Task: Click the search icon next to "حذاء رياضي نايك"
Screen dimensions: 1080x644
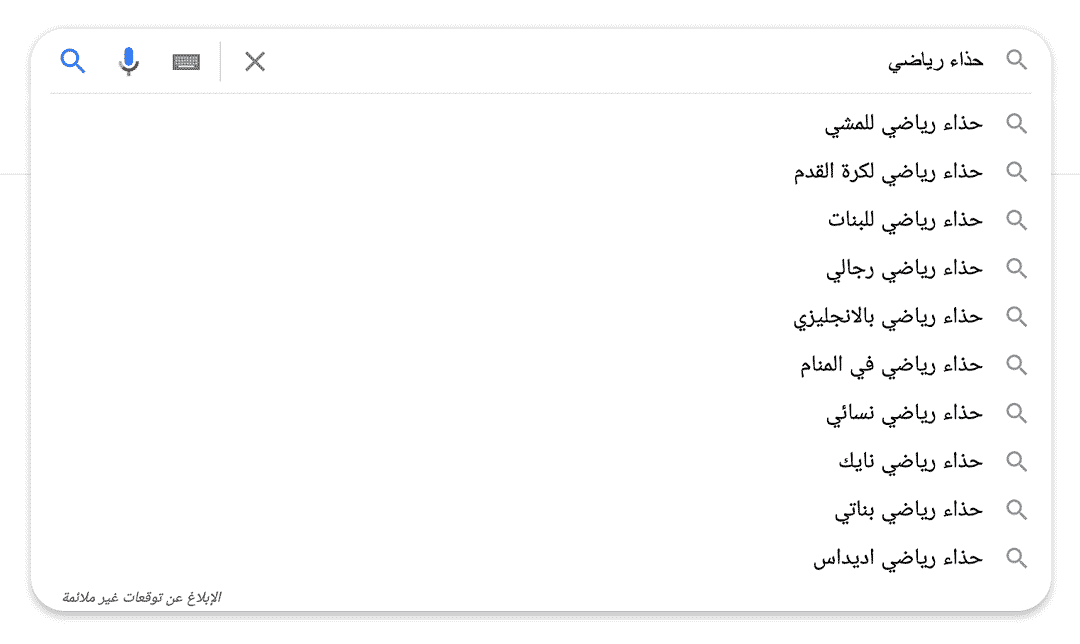Action: (1017, 461)
